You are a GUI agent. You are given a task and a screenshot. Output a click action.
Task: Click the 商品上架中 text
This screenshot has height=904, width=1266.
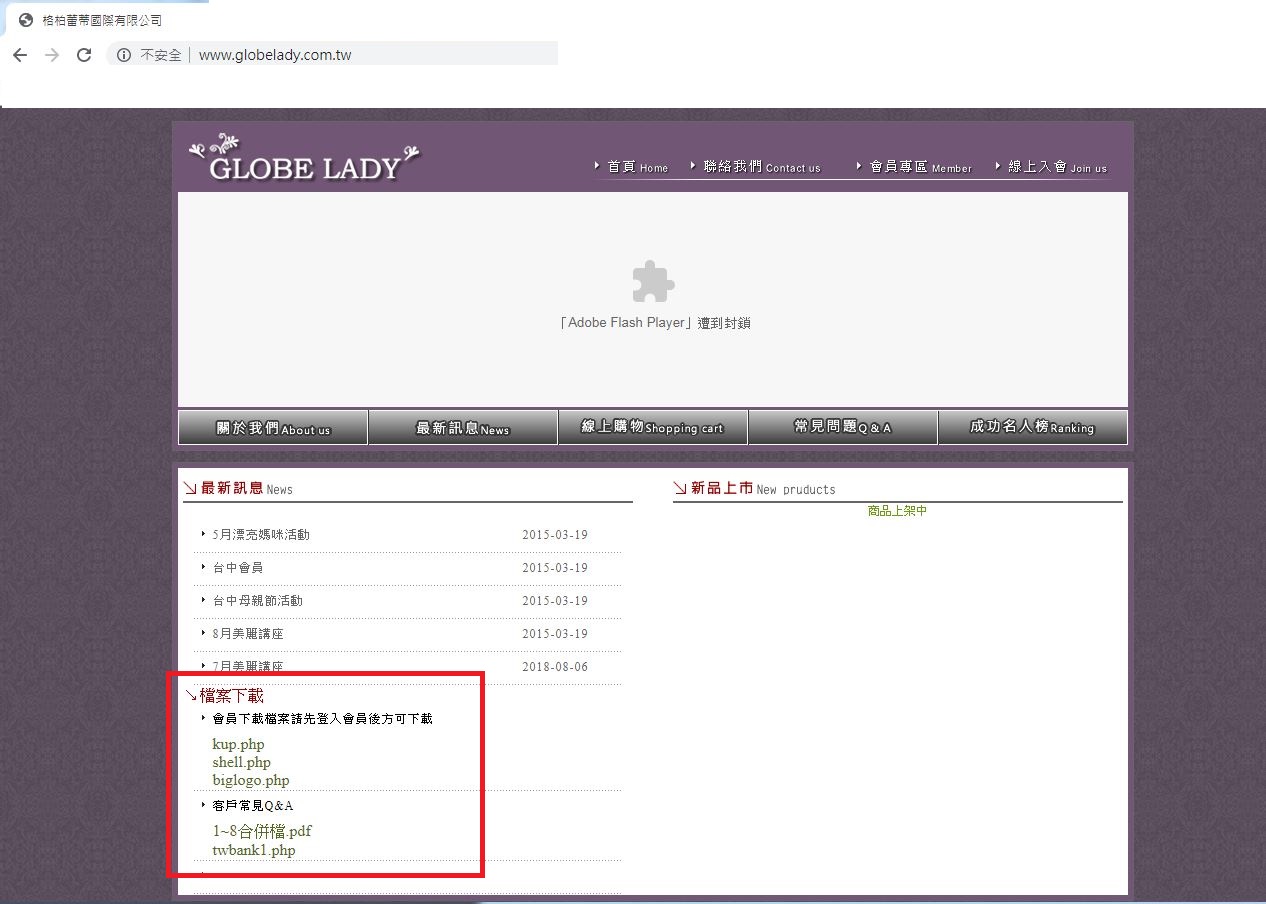897,511
